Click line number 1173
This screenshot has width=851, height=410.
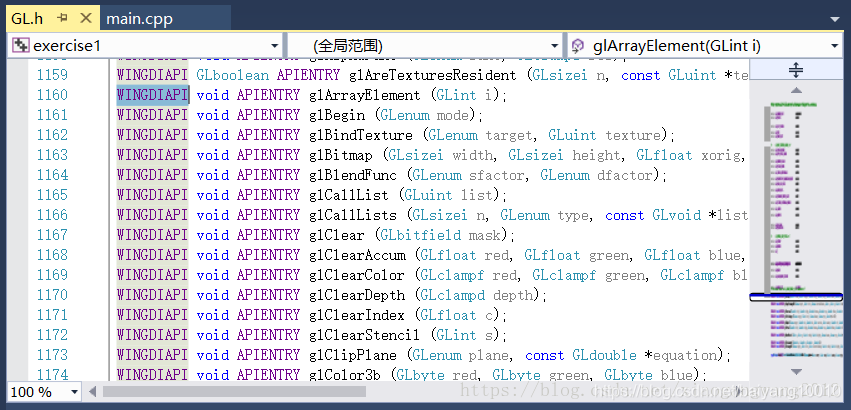52,355
